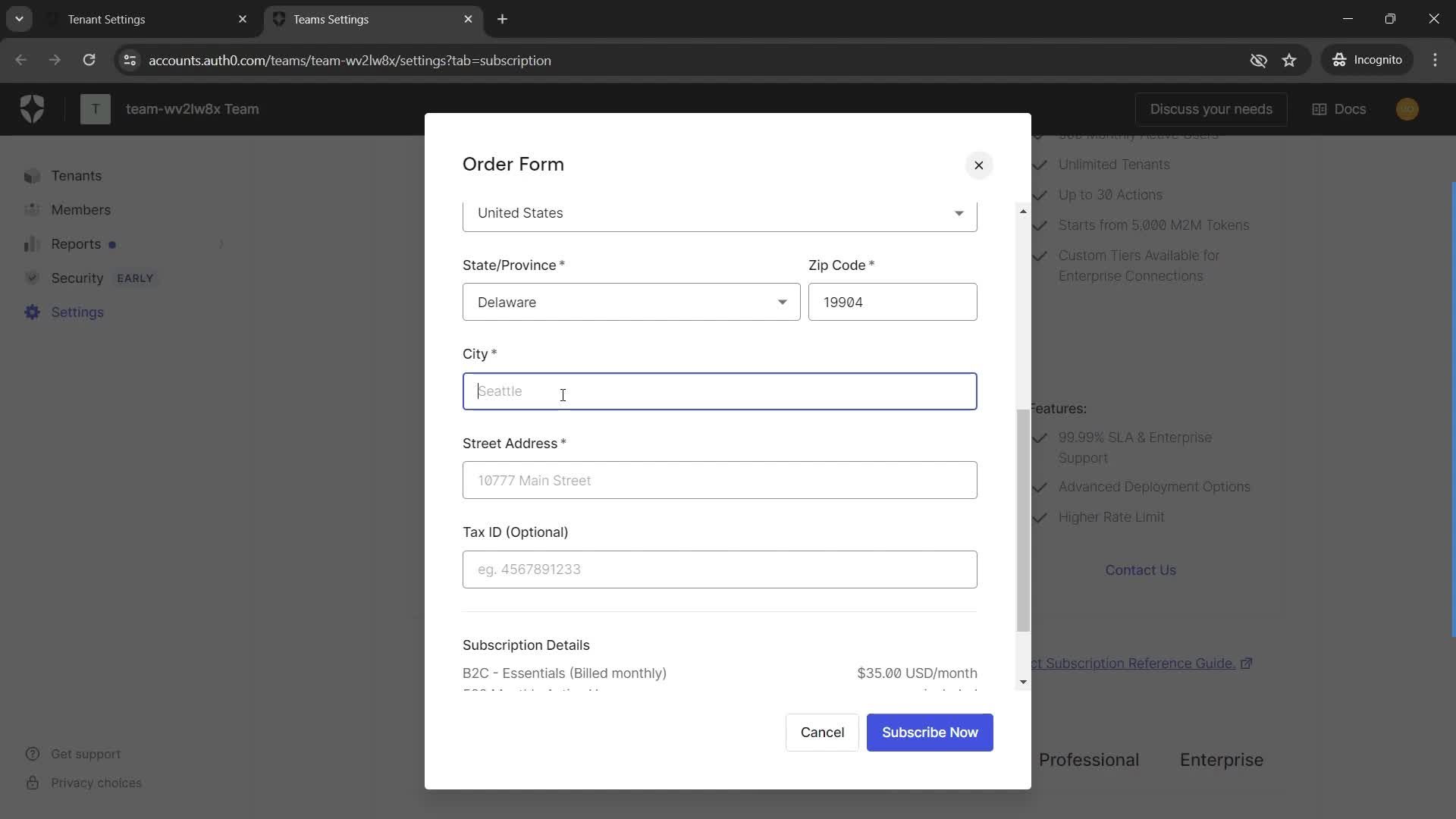
Task: Open Subscription Reference Guide link
Action: (x=1133, y=664)
